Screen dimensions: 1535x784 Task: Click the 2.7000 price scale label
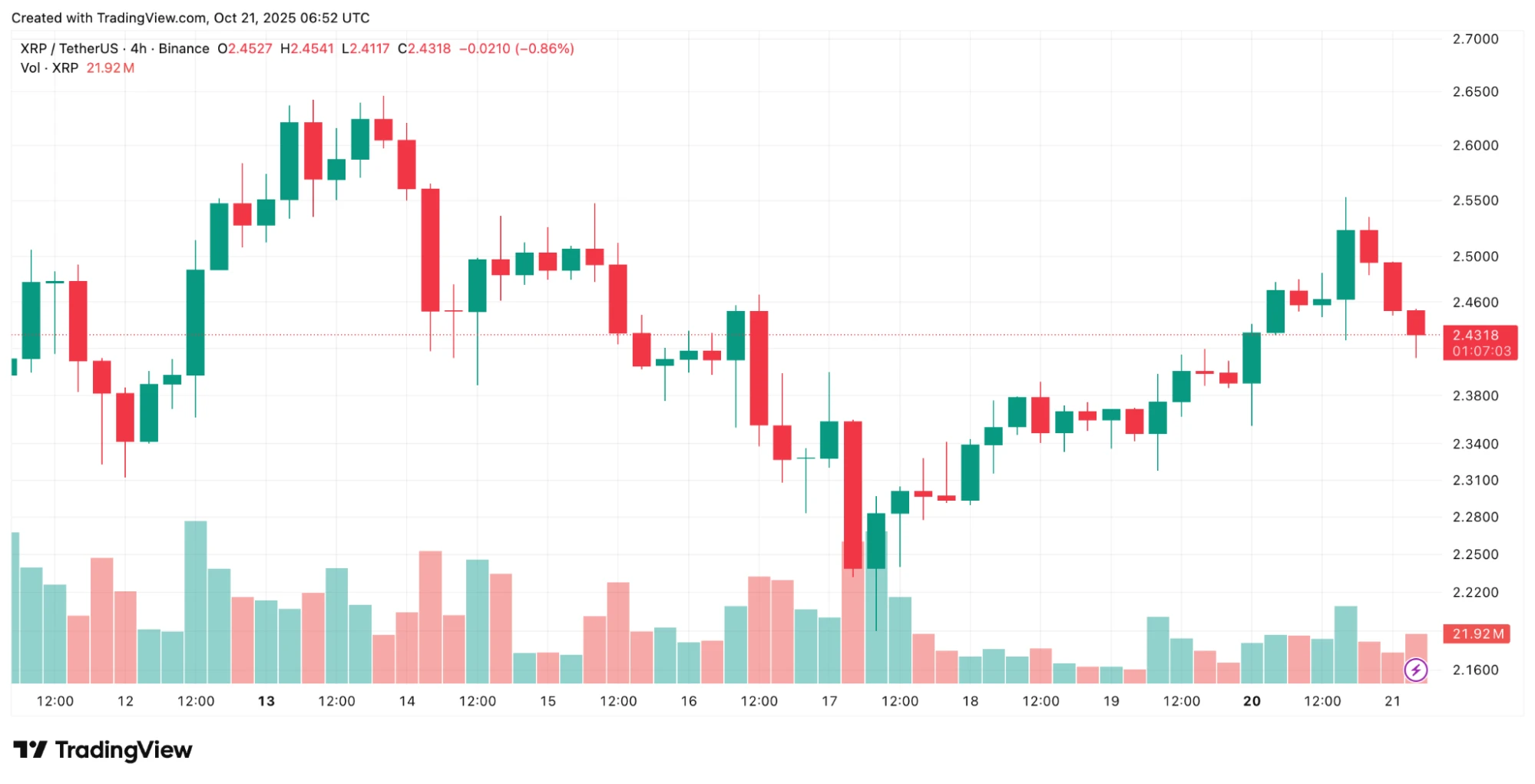pyautogui.click(x=1475, y=39)
